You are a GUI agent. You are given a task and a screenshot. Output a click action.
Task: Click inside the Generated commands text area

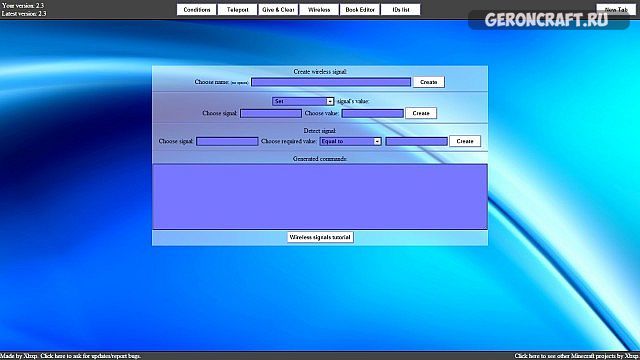320,197
